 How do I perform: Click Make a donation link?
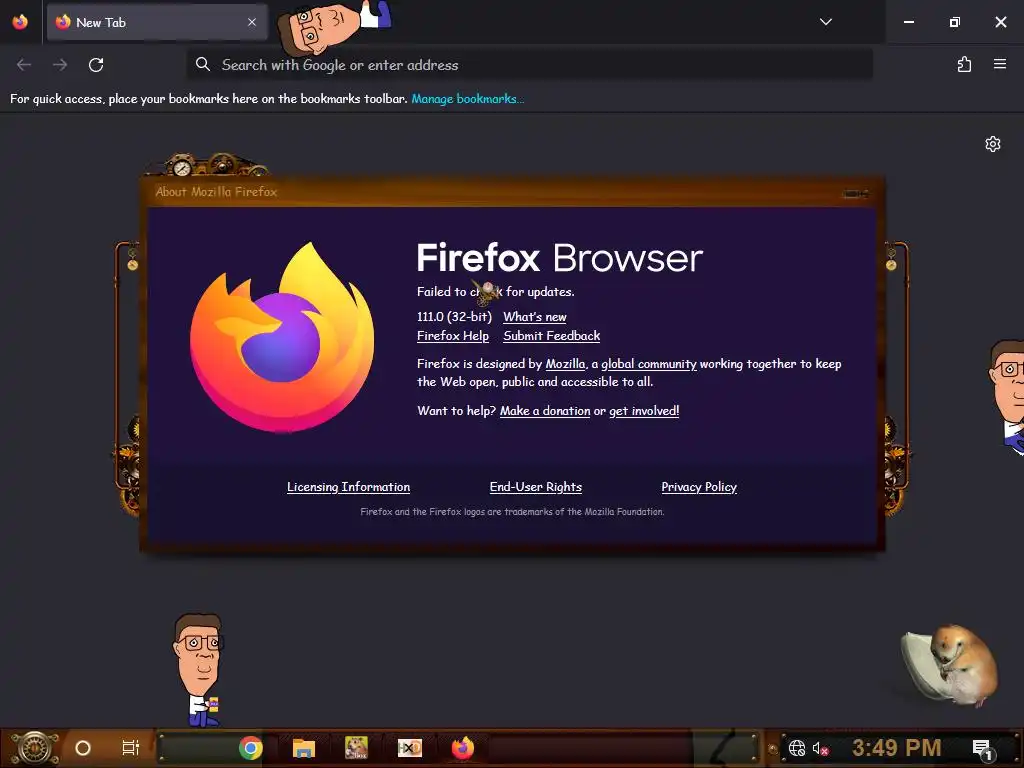545,411
